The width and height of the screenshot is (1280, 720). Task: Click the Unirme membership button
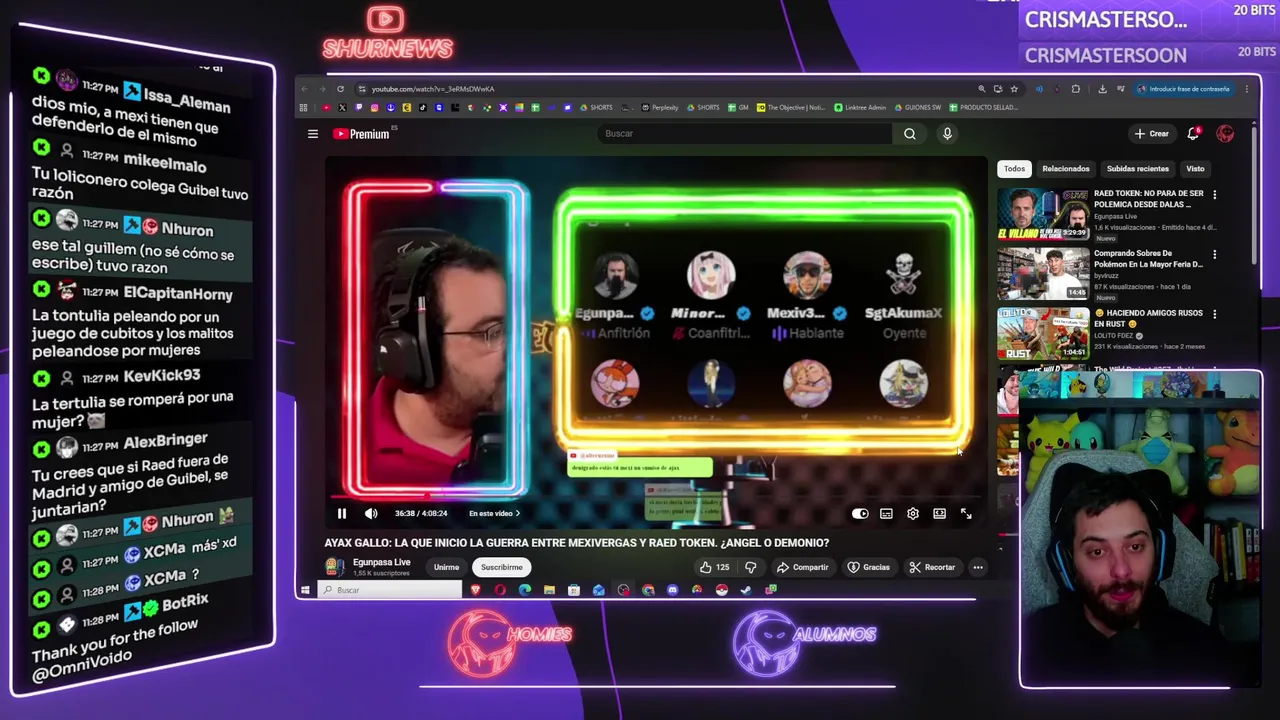[x=446, y=567]
